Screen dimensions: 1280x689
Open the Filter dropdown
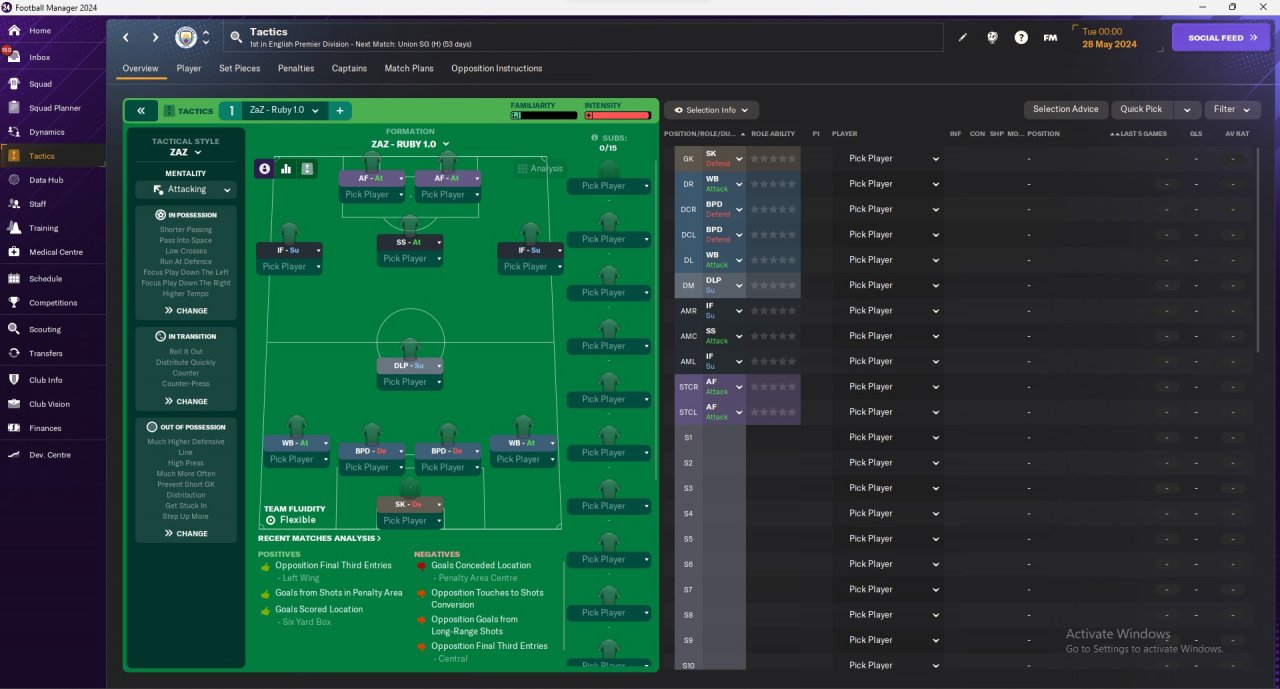coord(1232,110)
